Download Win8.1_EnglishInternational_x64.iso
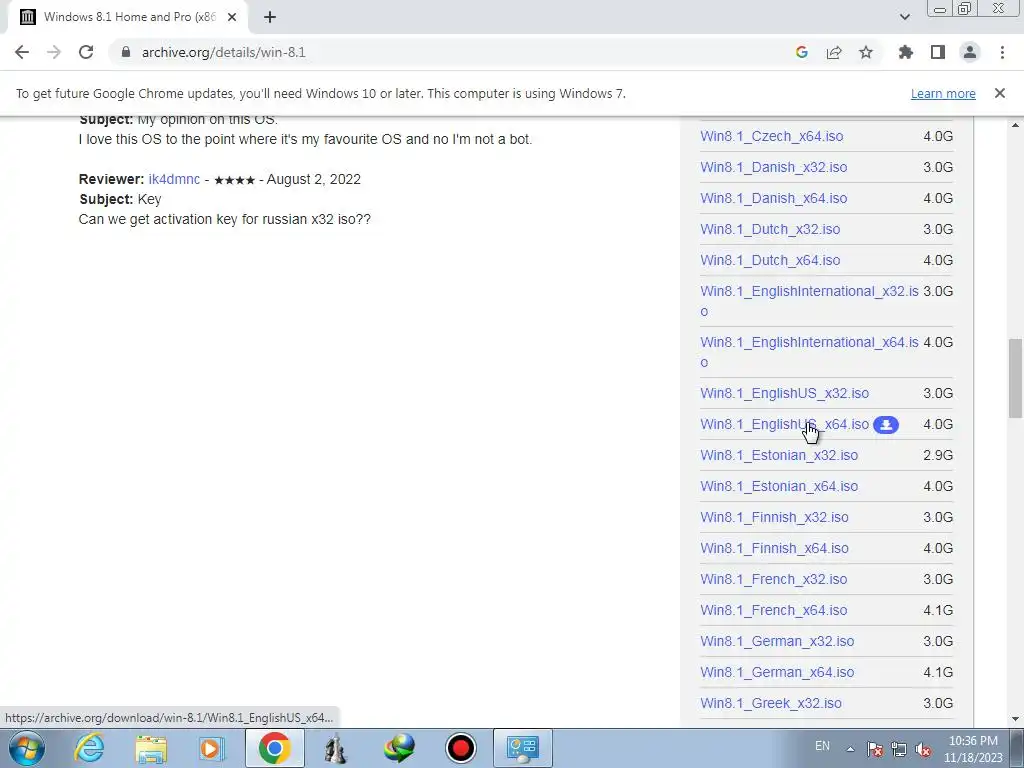 coord(809,352)
